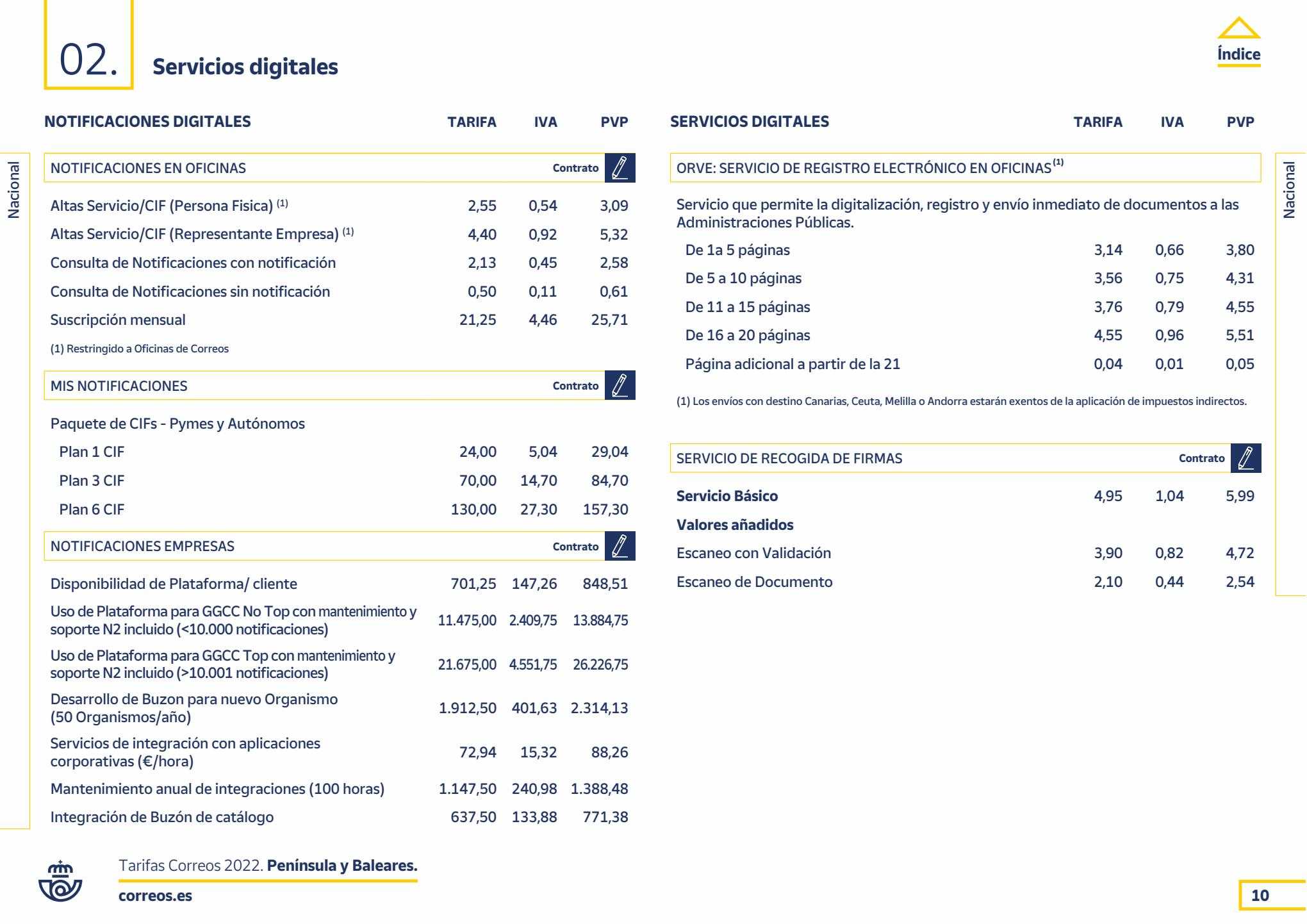1307x924 pixels.
Task: Click the Notificaciones Empresas contract pencil icon
Action: click(620, 546)
